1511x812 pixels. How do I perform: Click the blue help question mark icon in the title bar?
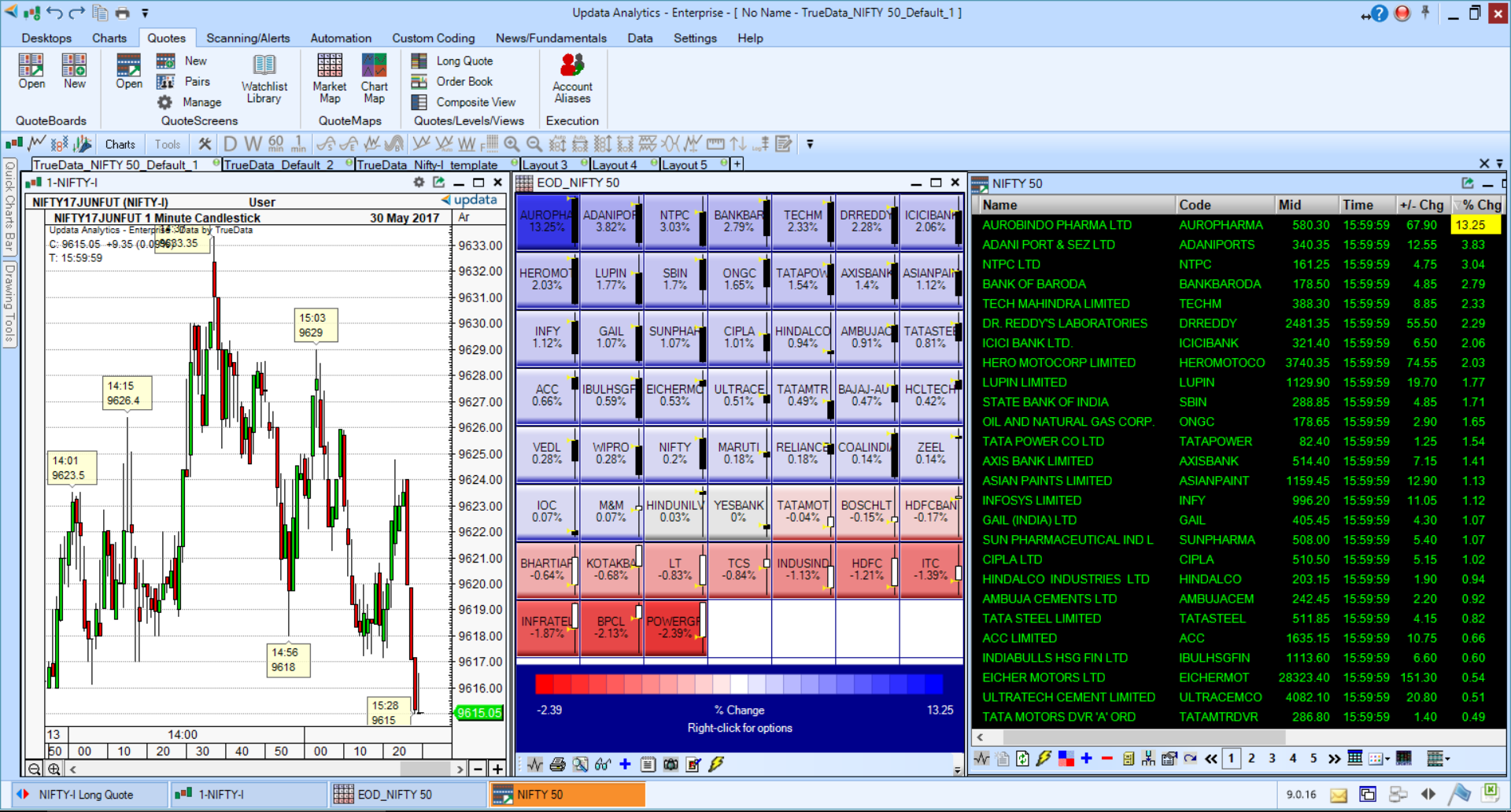pos(1380,13)
